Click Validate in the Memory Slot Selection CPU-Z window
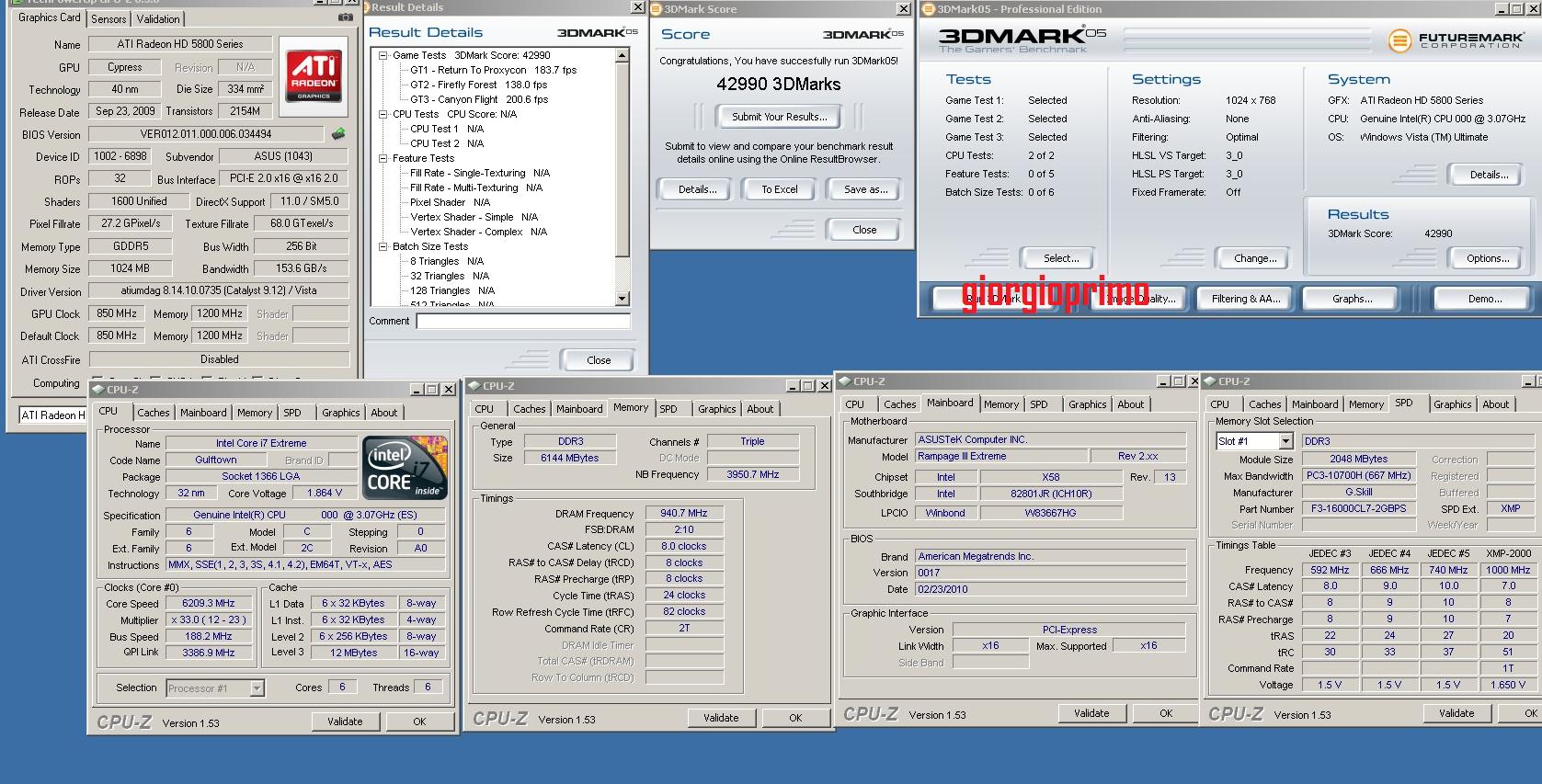This screenshot has height=784, width=1542. (x=1456, y=713)
